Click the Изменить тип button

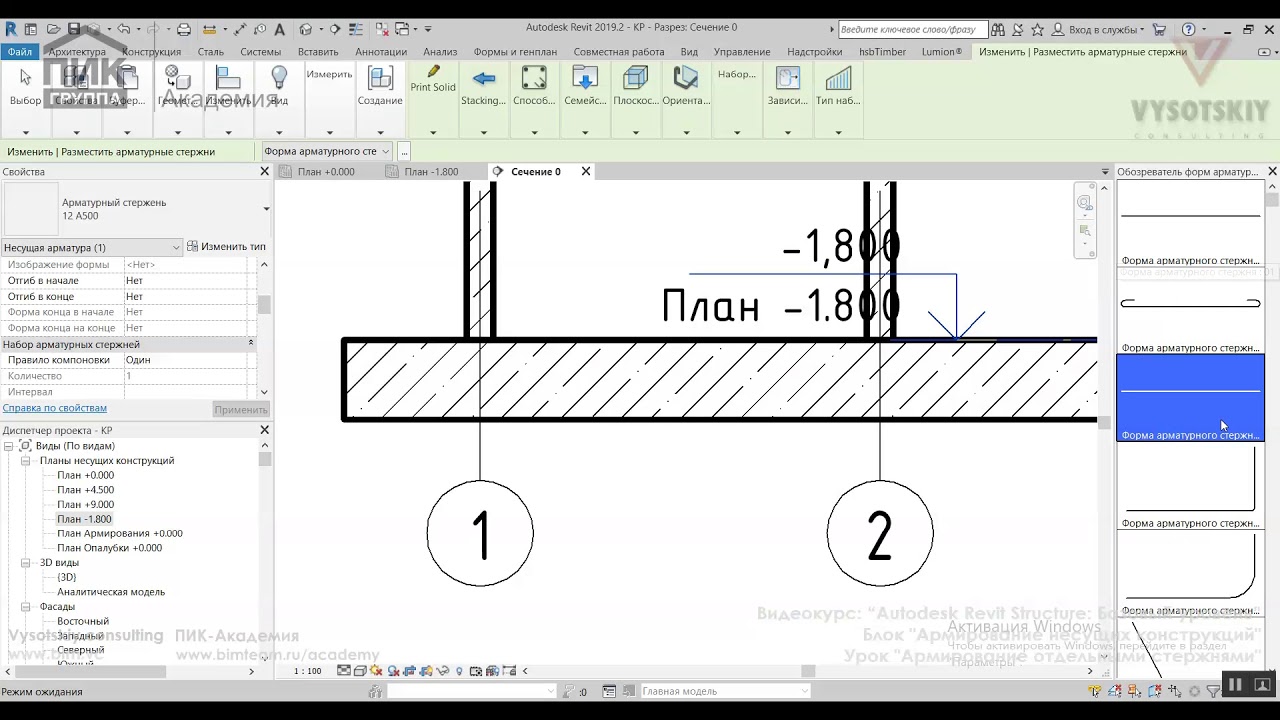(227, 247)
